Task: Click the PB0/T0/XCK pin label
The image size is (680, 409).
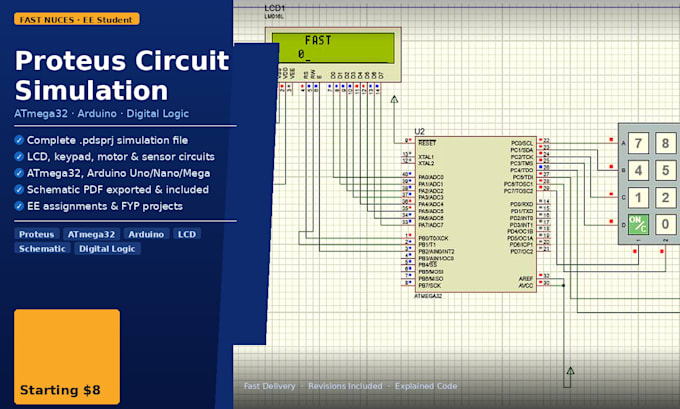Action: [433, 239]
